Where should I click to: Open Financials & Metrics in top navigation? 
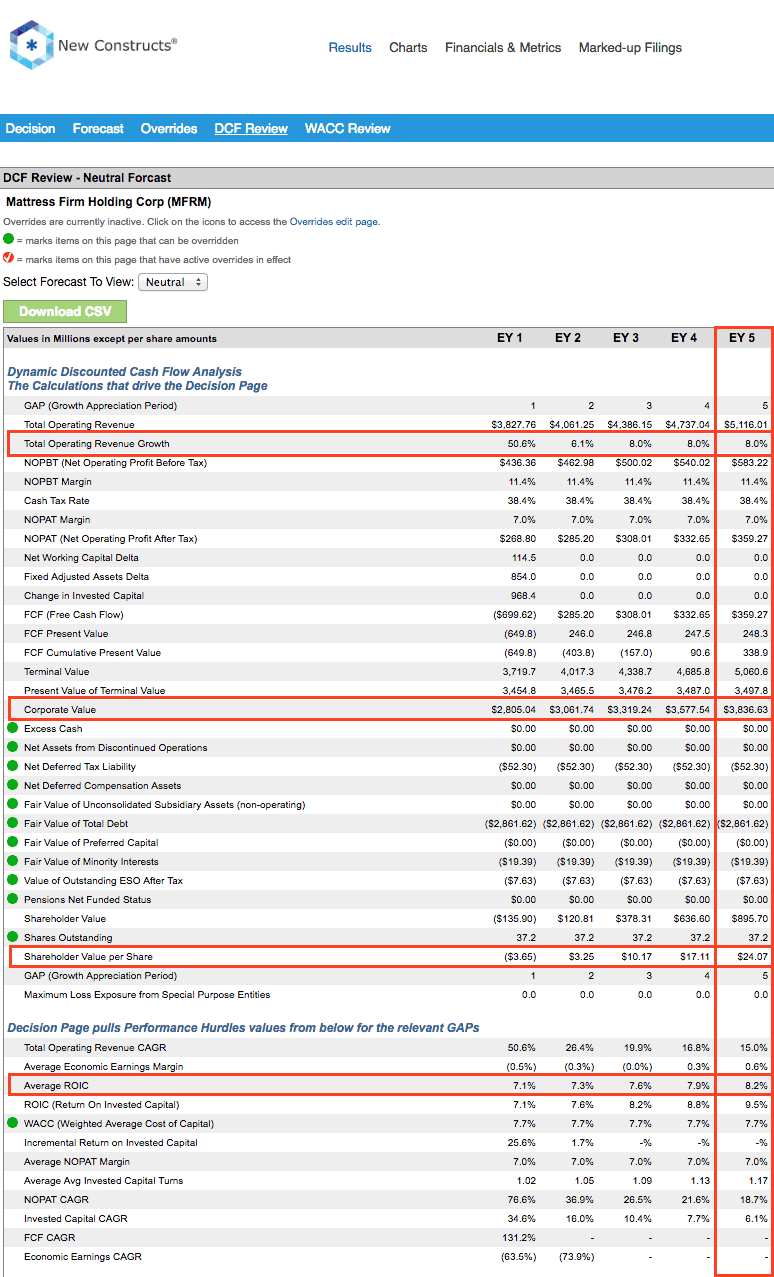click(503, 47)
